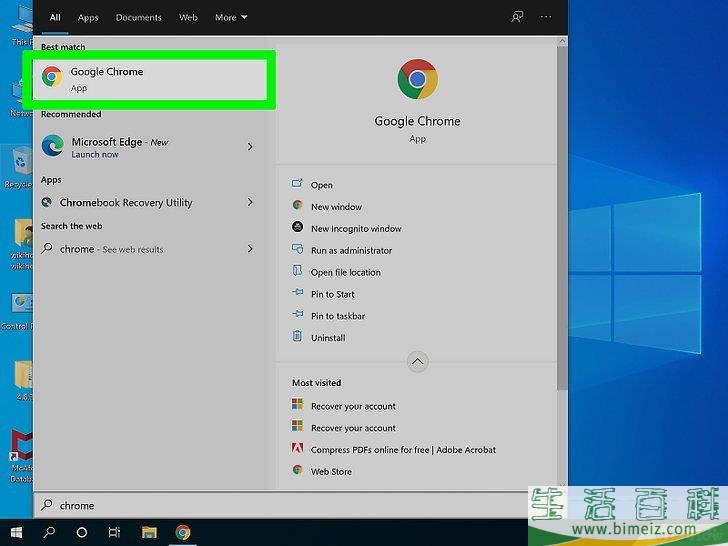728x546 pixels.
Task: Click the Chromebook Recovery Utility icon
Action: point(46,202)
